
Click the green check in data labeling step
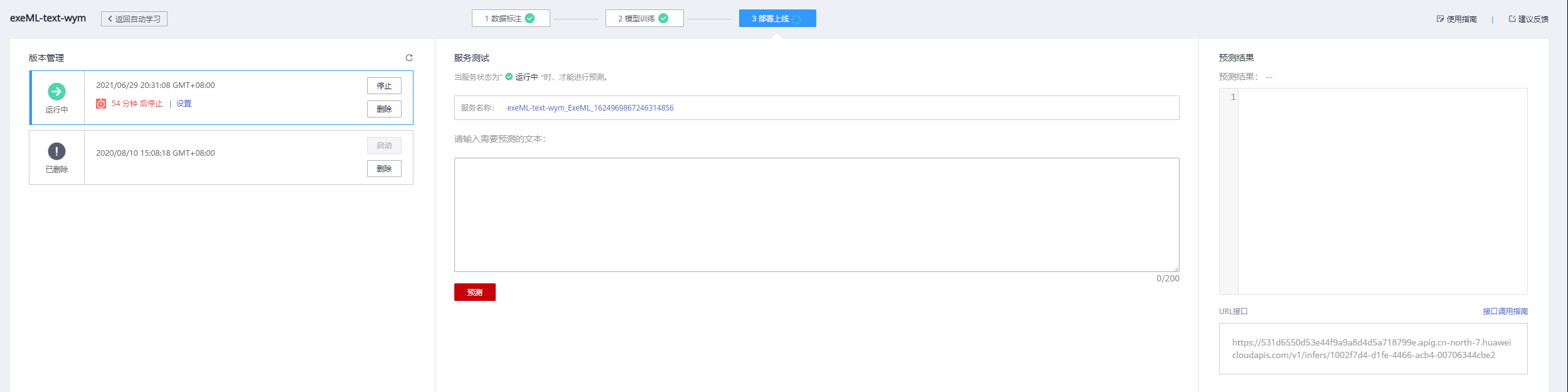[530, 18]
